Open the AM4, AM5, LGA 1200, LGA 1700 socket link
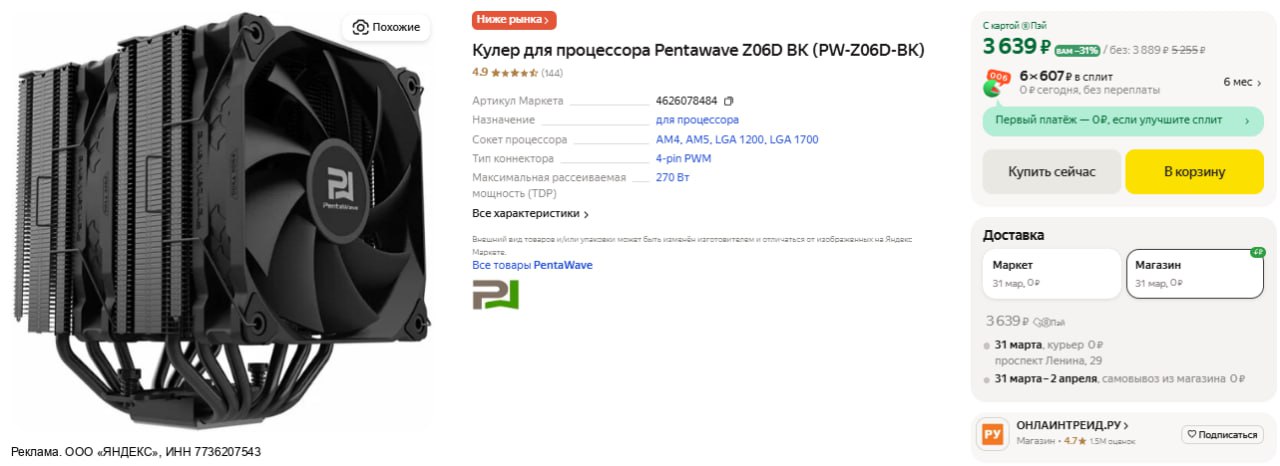The width and height of the screenshot is (1280, 466). [737, 140]
